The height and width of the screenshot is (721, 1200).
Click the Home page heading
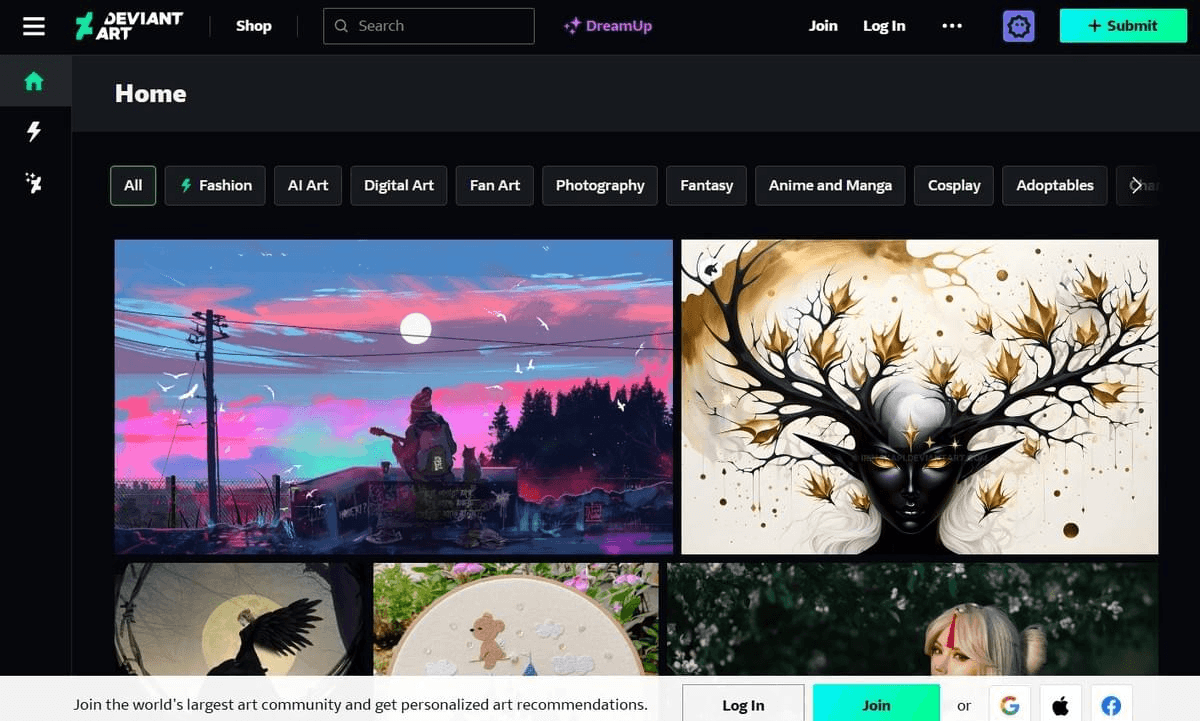[x=151, y=93]
